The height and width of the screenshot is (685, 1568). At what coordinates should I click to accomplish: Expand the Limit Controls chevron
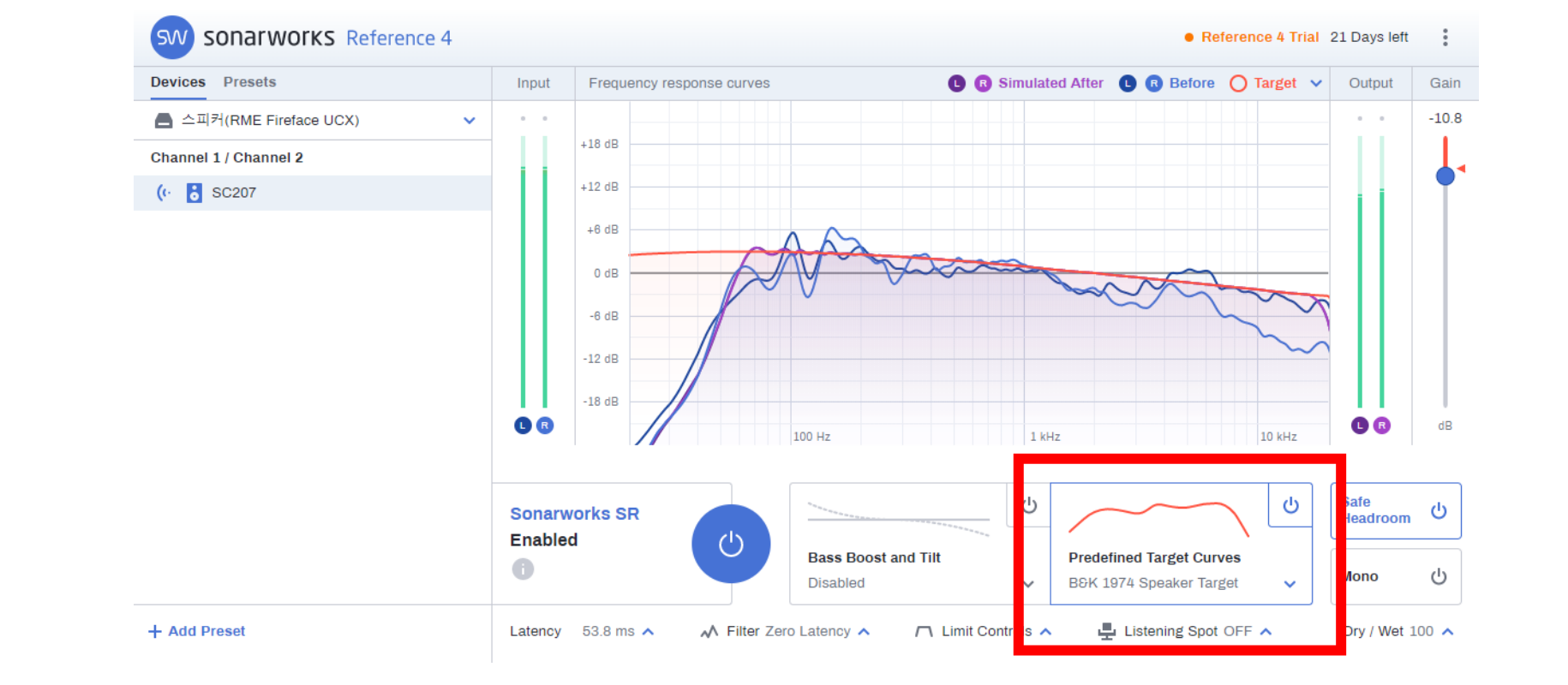coord(1045,632)
